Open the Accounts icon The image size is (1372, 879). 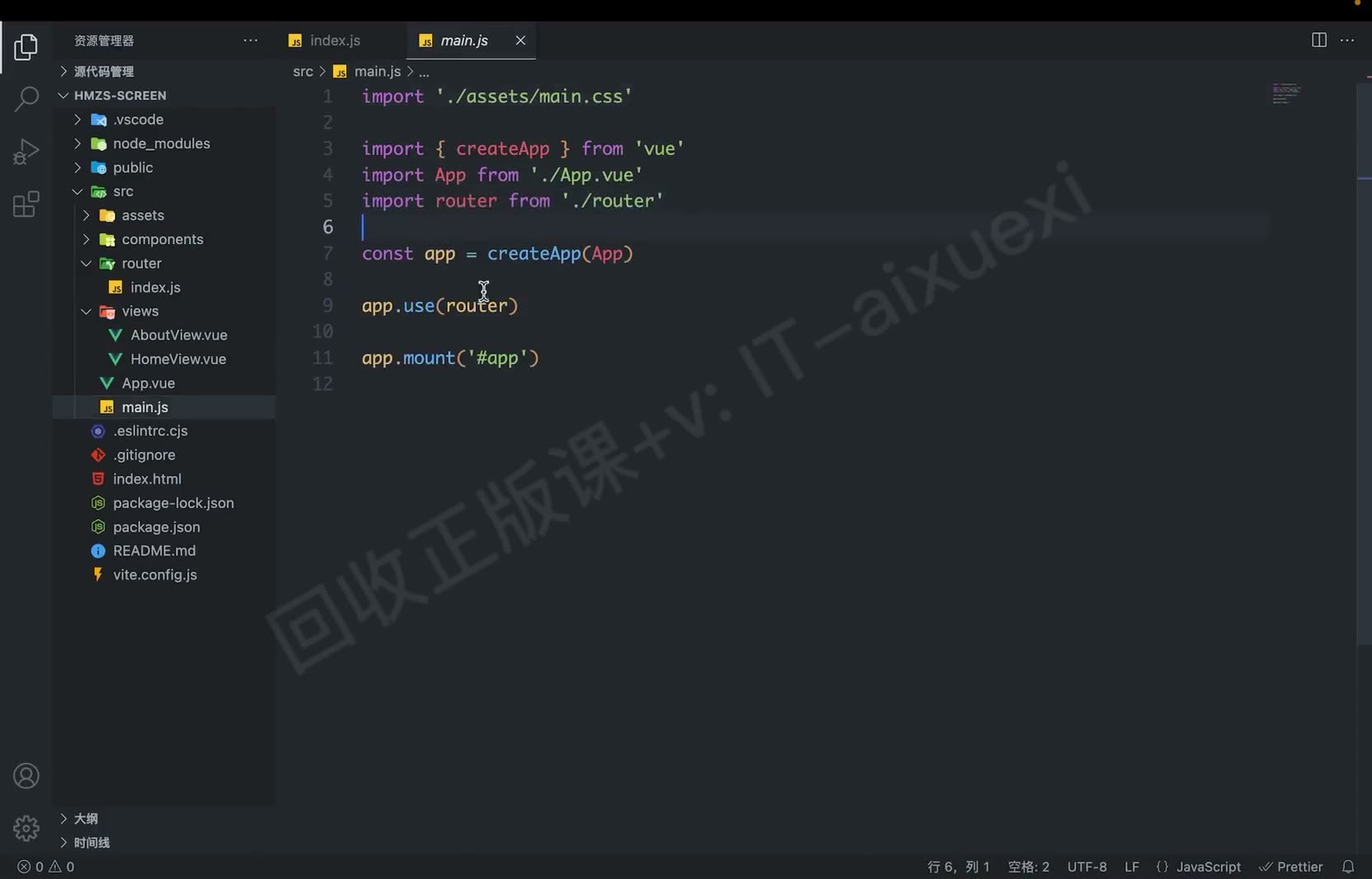(x=26, y=776)
